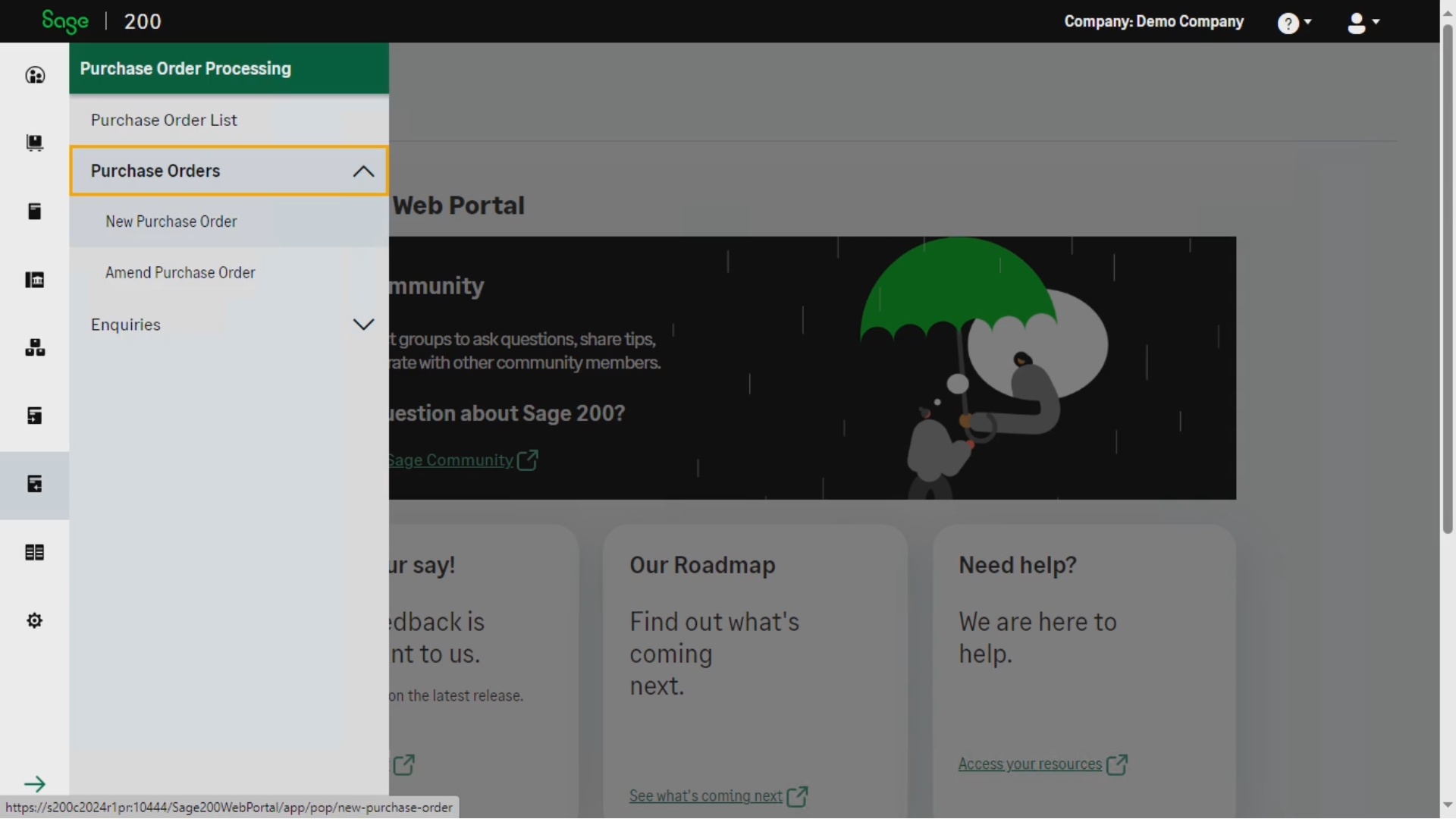Open the dashboard home sidebar icon
Image resolution: width=1456 pixels, height=819 pixels.
[x=35, y=75]
